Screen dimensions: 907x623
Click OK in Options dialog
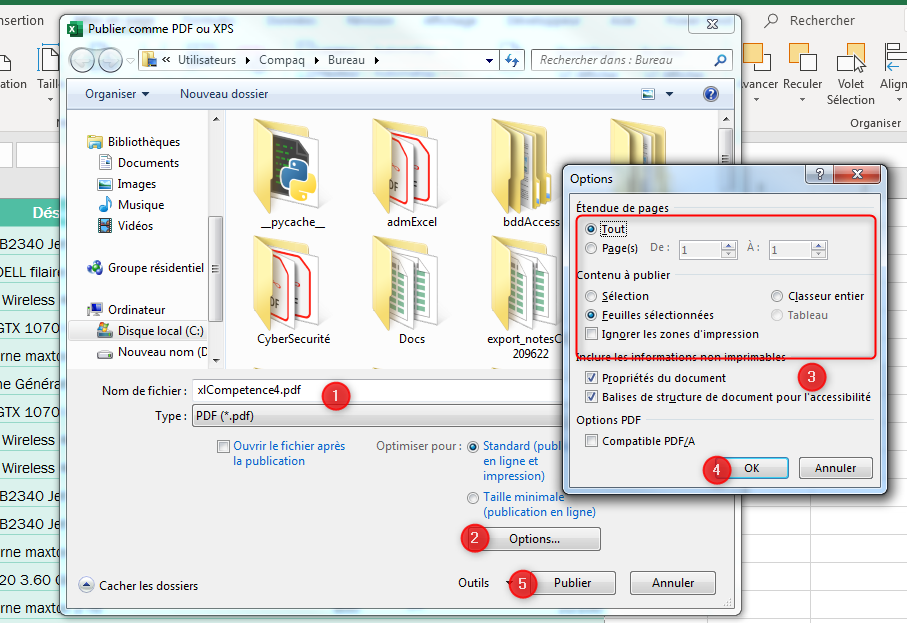(x=752, y=468)
